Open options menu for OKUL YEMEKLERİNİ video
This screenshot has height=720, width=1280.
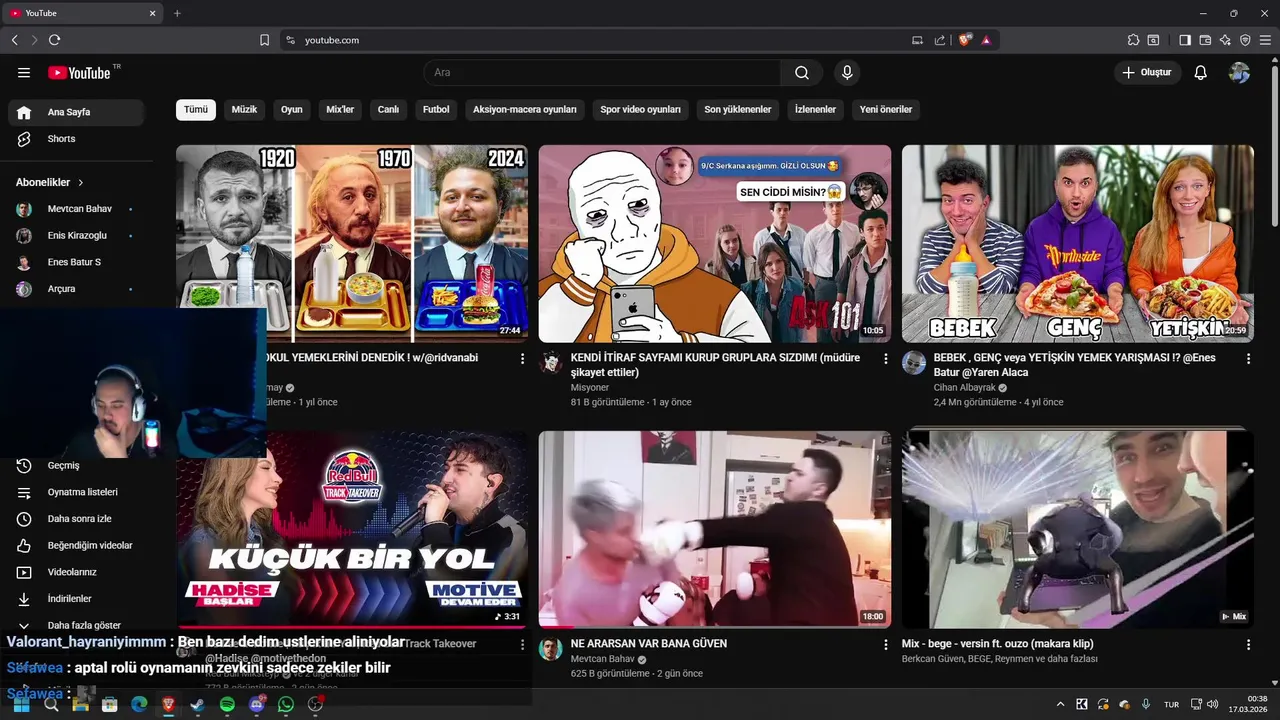click(522, 358)
